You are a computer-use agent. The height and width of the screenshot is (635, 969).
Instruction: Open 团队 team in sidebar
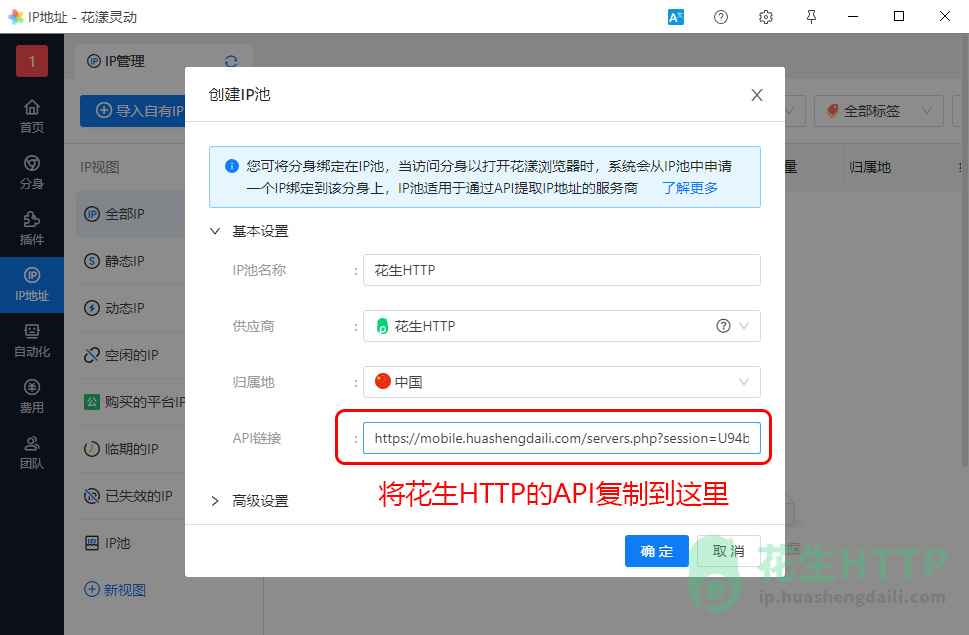pyautogui.click(x=32, y=453)
